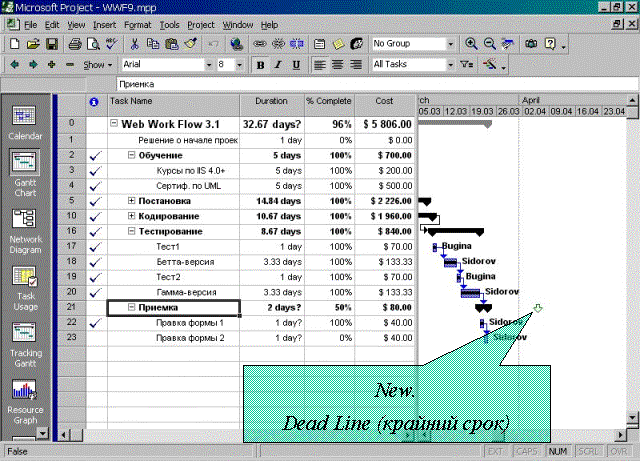Click the entry bar containing Приемка
The height and width of the screenshot is (461, 640).
377,85
